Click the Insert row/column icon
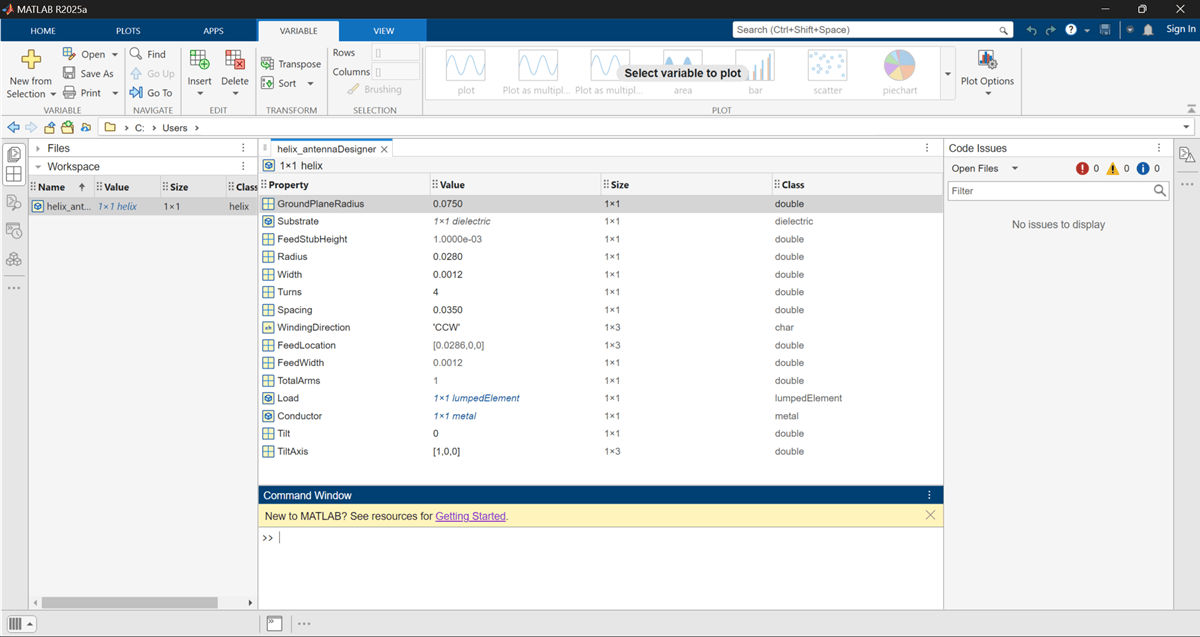The height and width of the screenshot is (637, 1200). 199,60
